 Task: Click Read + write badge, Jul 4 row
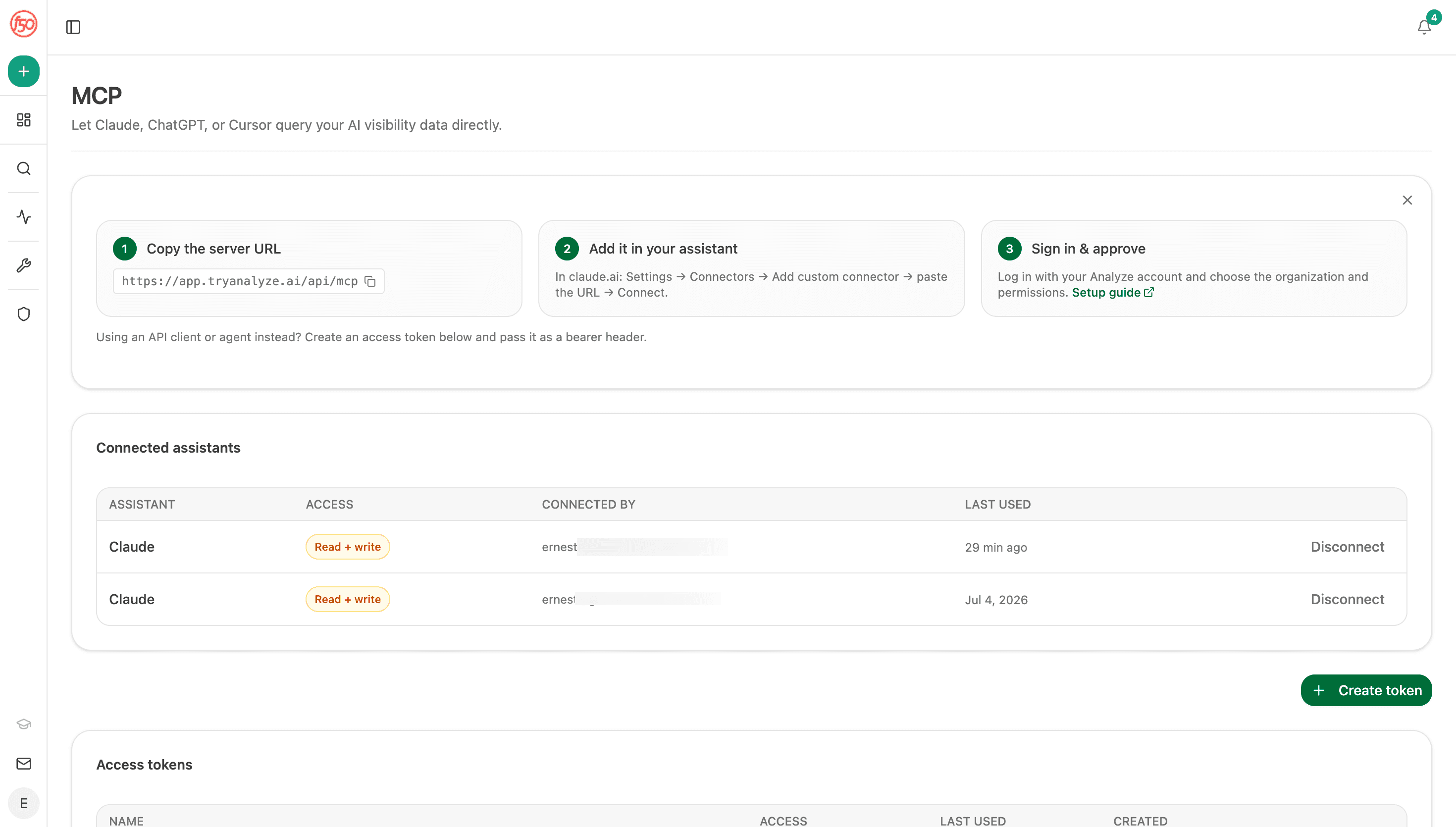[348, 599]
